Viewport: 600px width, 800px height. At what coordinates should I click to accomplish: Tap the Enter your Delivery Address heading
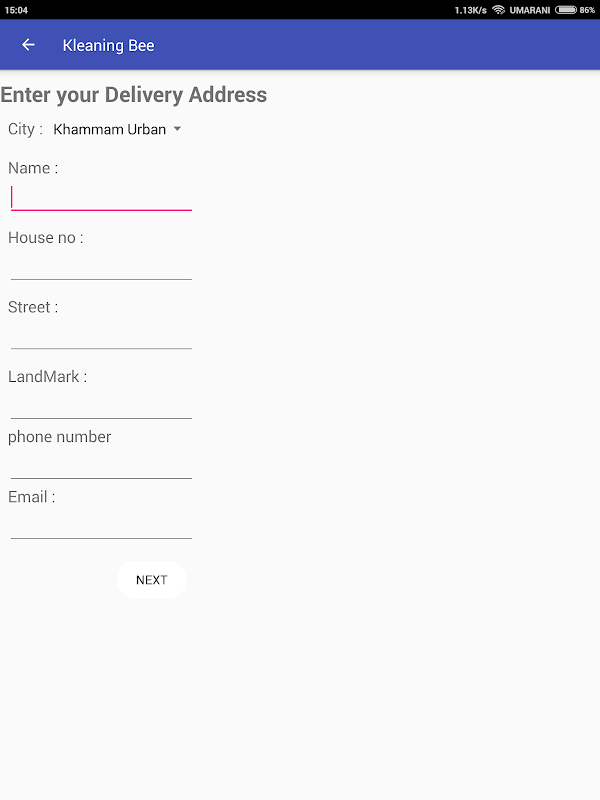pos(134,95)
